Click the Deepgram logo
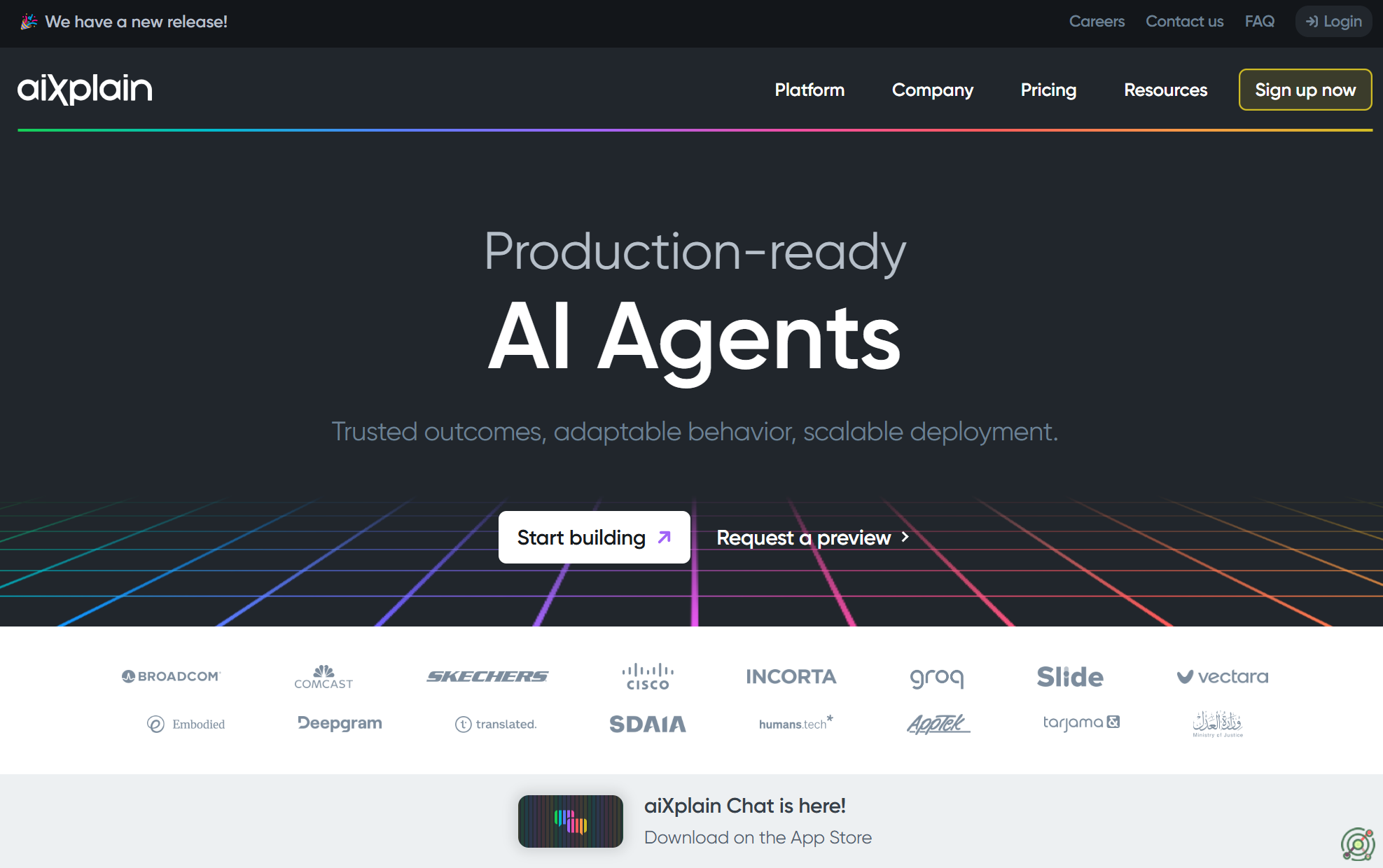The width and height of the screenshot is (1383, 868). [340, 723]
